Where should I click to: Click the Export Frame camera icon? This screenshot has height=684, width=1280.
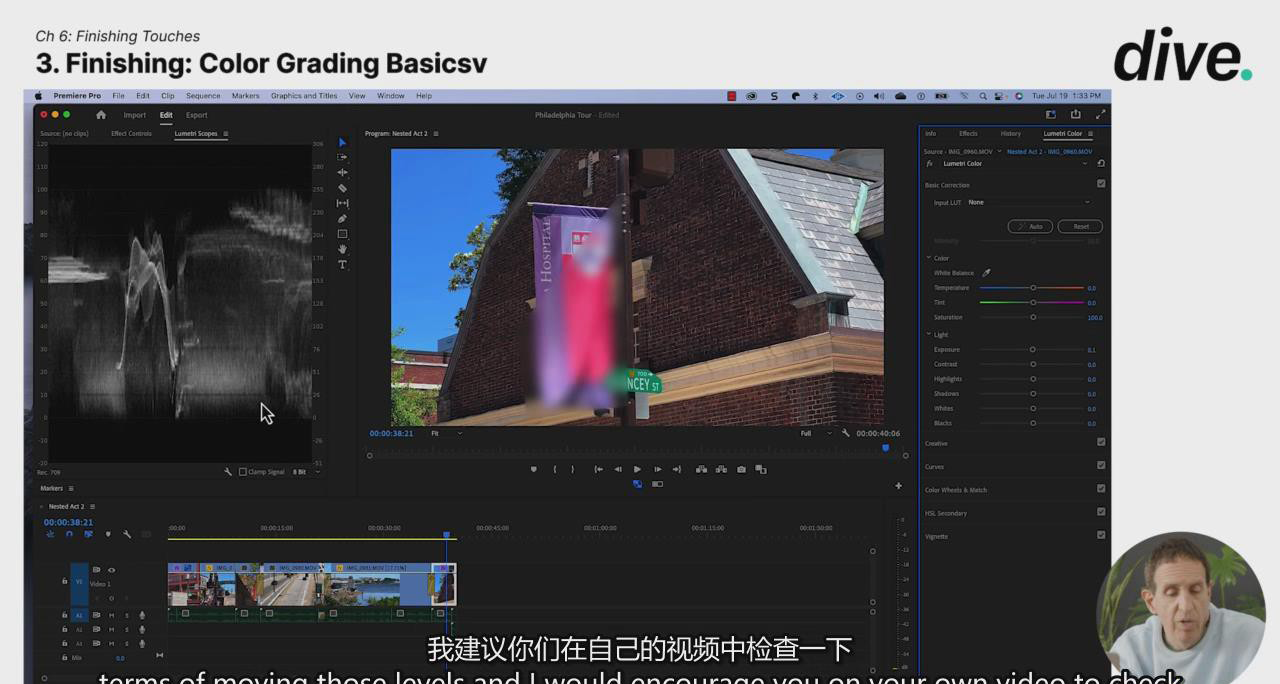point(741,469)
